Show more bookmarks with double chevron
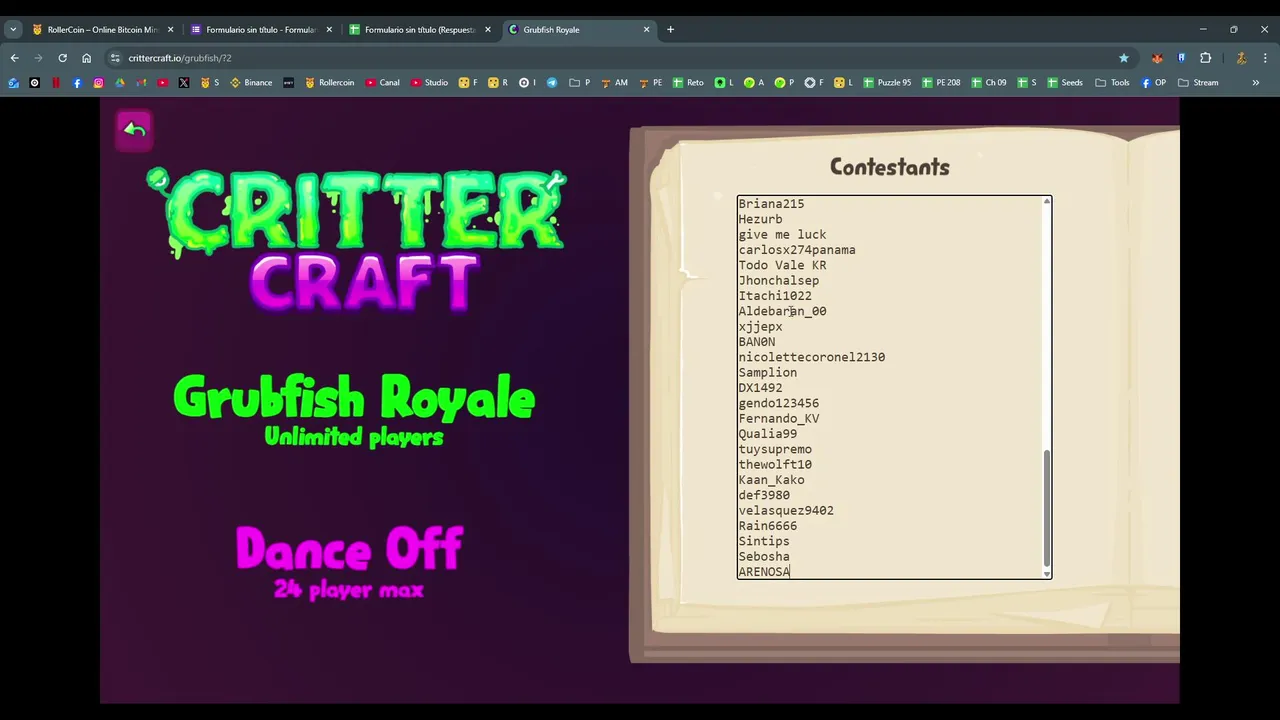Image resolution: width=1280 pixels, height=720 pixels. (x=1256, y=83)
